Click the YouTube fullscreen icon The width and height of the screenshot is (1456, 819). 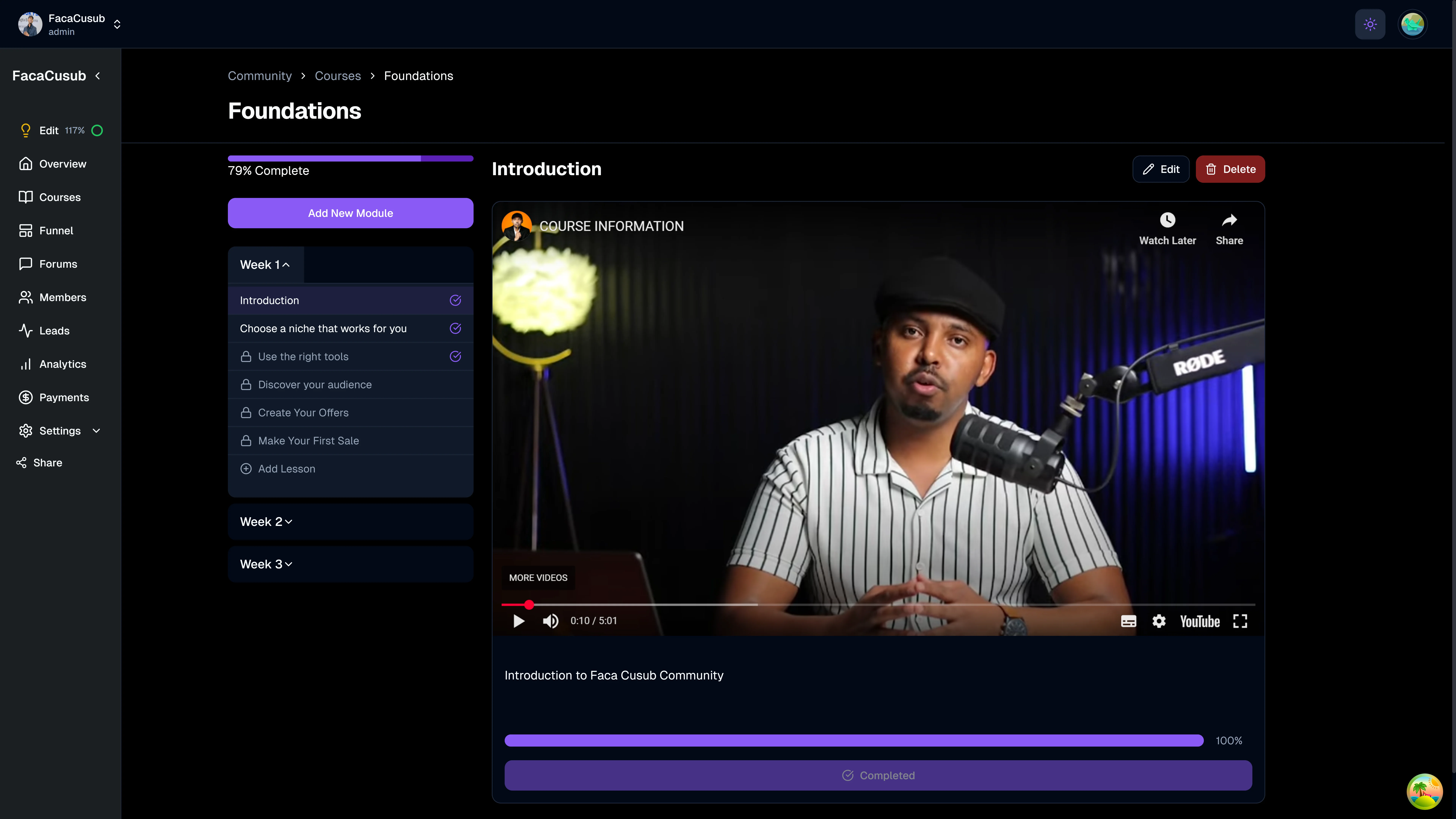1240,621
